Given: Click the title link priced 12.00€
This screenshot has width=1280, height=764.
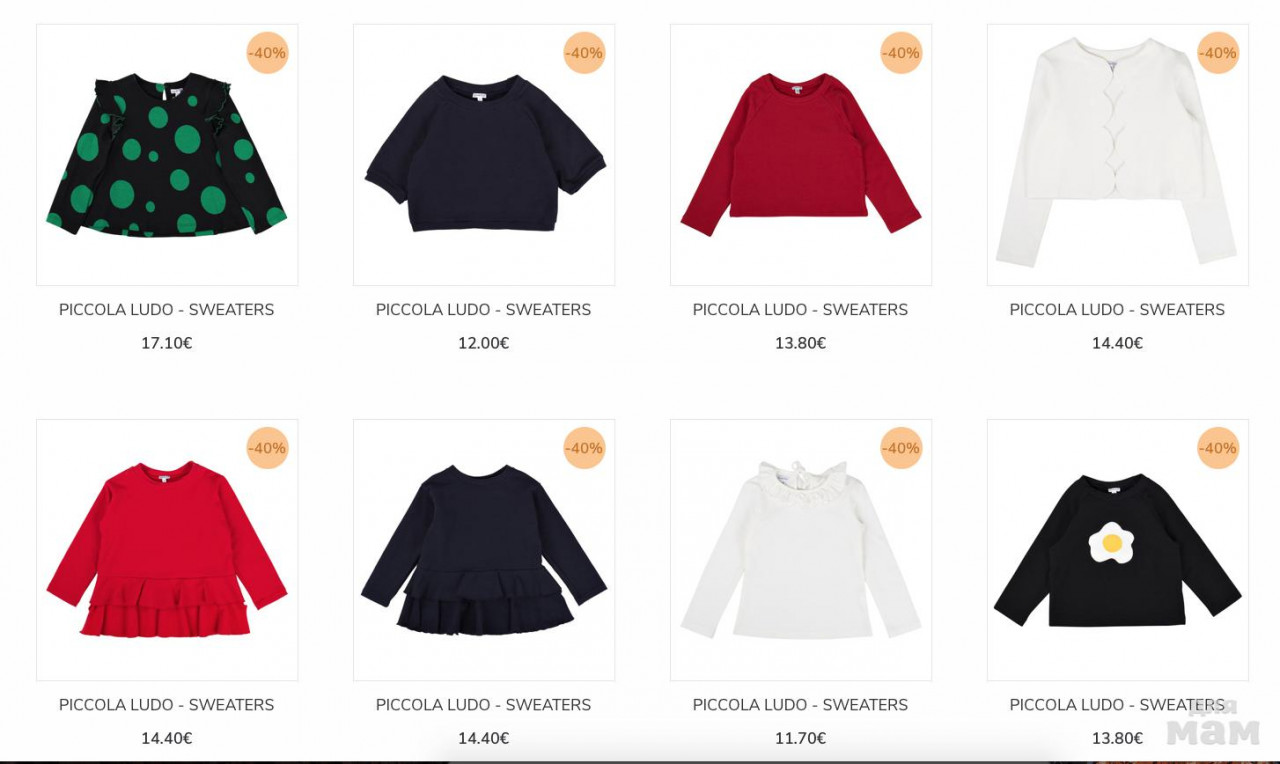Looking at the screenshot, I should (484, 310).
